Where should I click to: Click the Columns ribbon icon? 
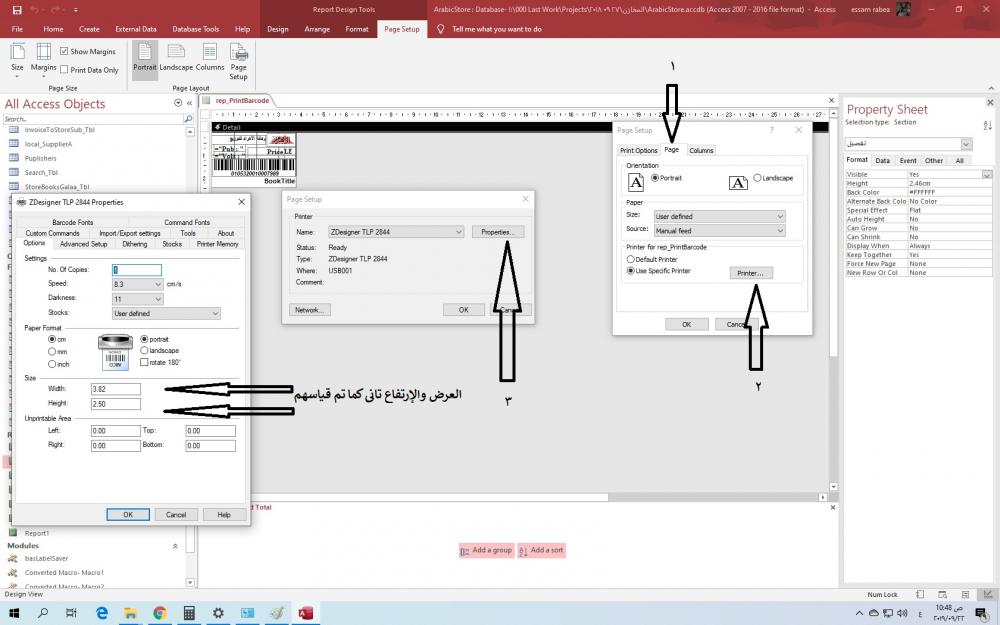pos(210,58)
